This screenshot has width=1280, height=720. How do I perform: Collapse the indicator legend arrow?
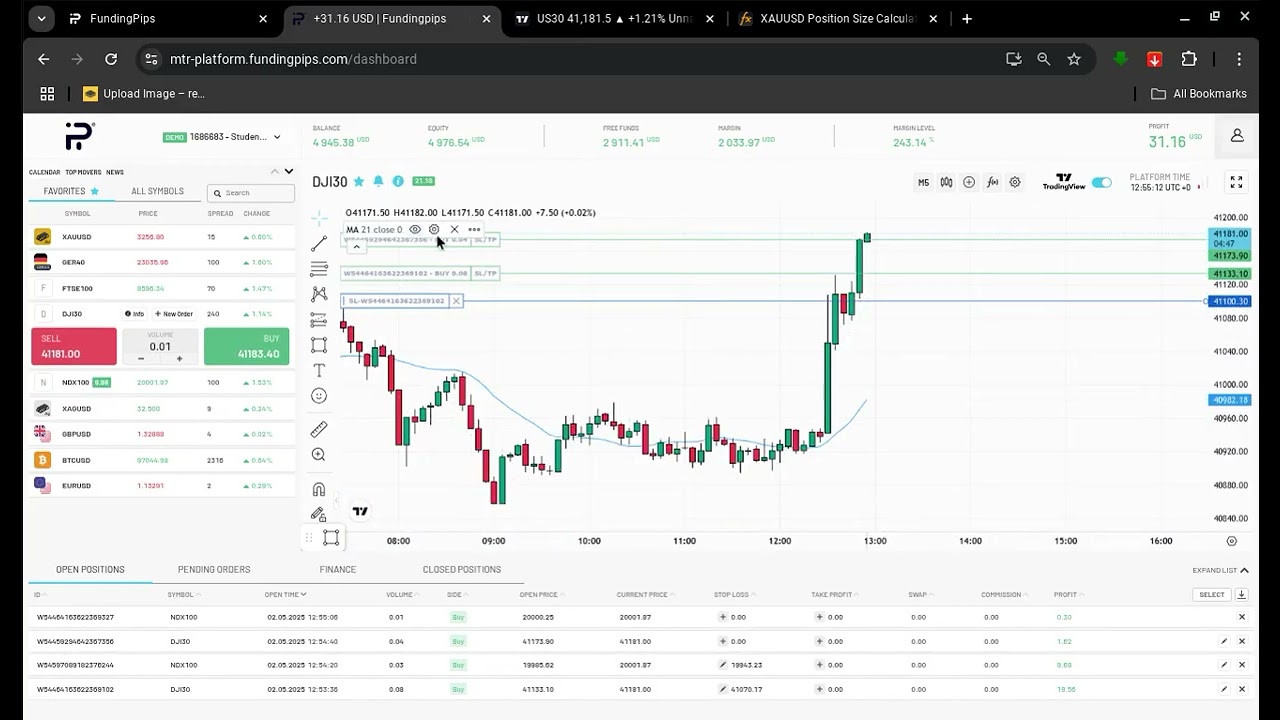click(x=356, y=246)
